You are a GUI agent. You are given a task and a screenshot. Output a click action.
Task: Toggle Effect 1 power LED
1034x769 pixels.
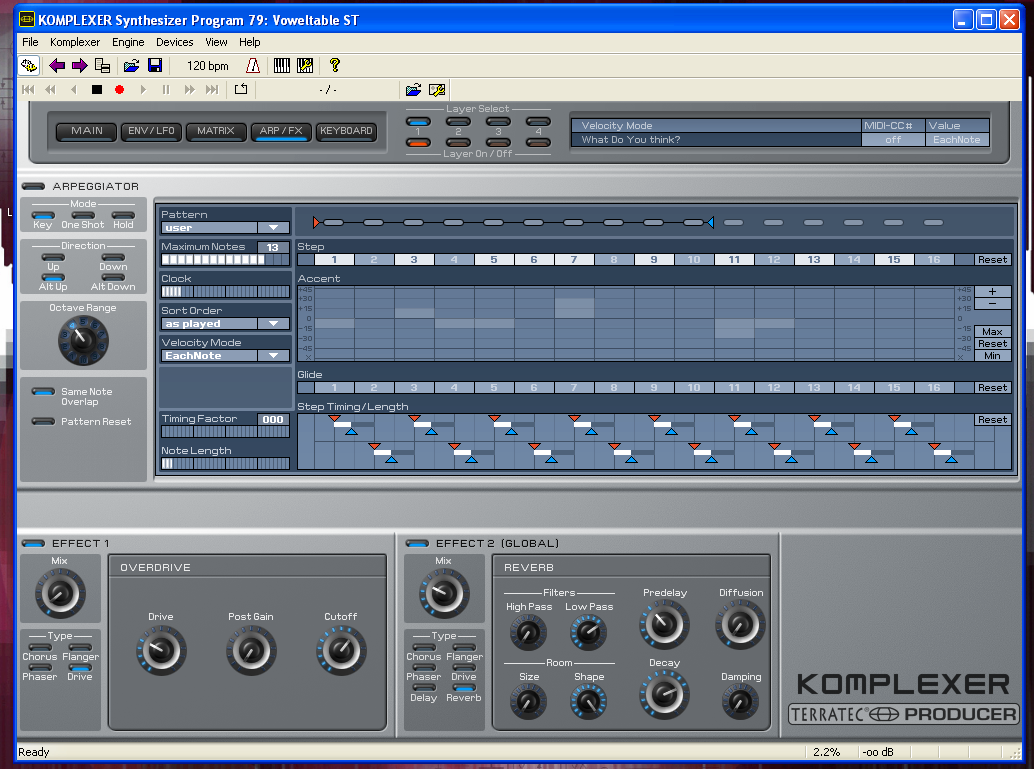pos(34,543)
